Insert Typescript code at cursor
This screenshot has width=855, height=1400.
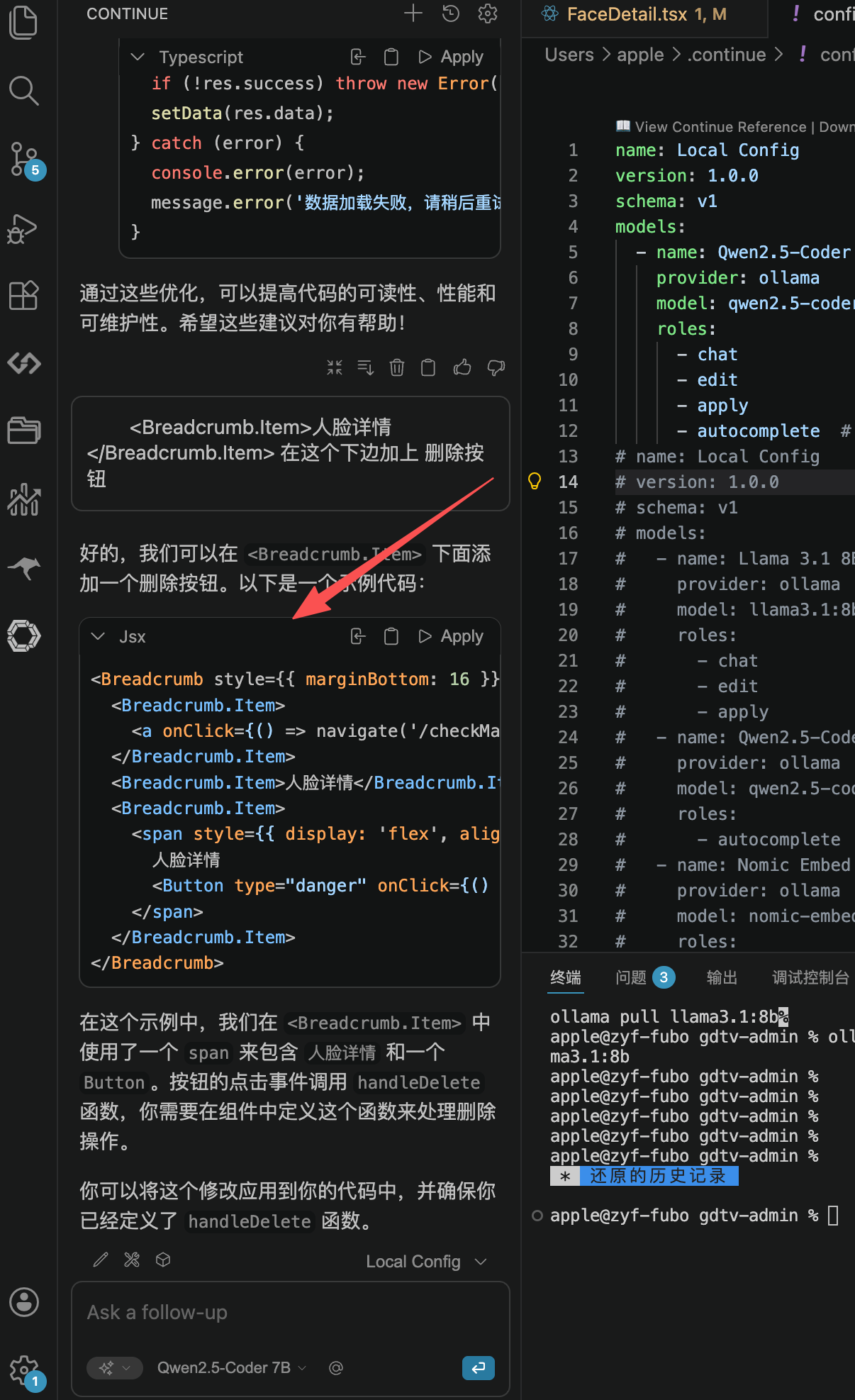358,57
